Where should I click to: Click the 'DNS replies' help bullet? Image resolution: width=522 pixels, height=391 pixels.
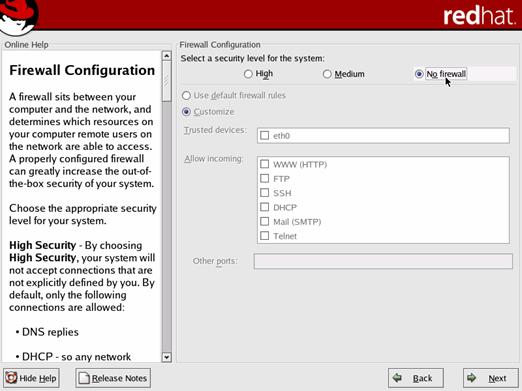coord(50,332)
